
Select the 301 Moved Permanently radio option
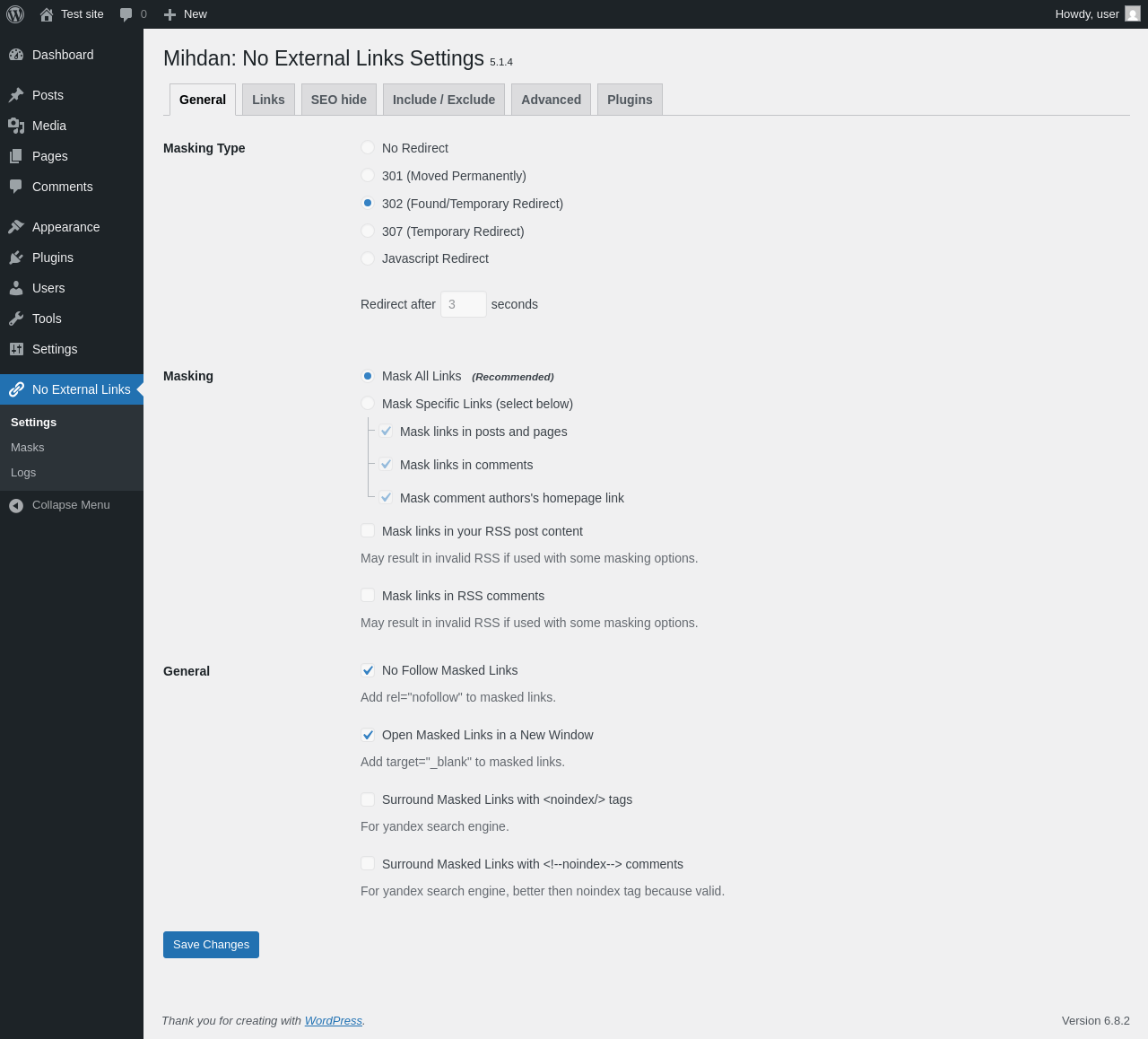tap(368, 175)
